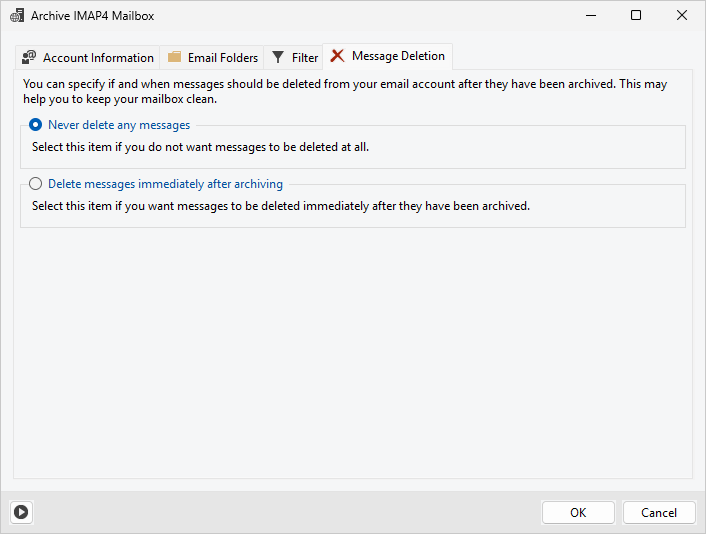The height and width of the screenshot is (534, 706).
Task: Minimize the Archive IMAP4 Mailbox window
Action: click(x=590, y=16)
